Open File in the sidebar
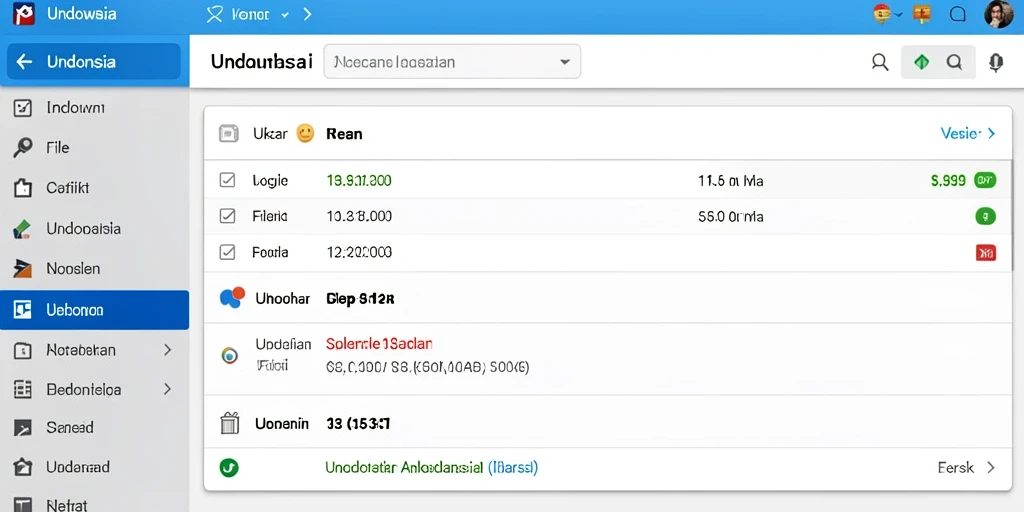This screenshot has height=512, width=1024. pyautogui.click(x=57, y=148)
